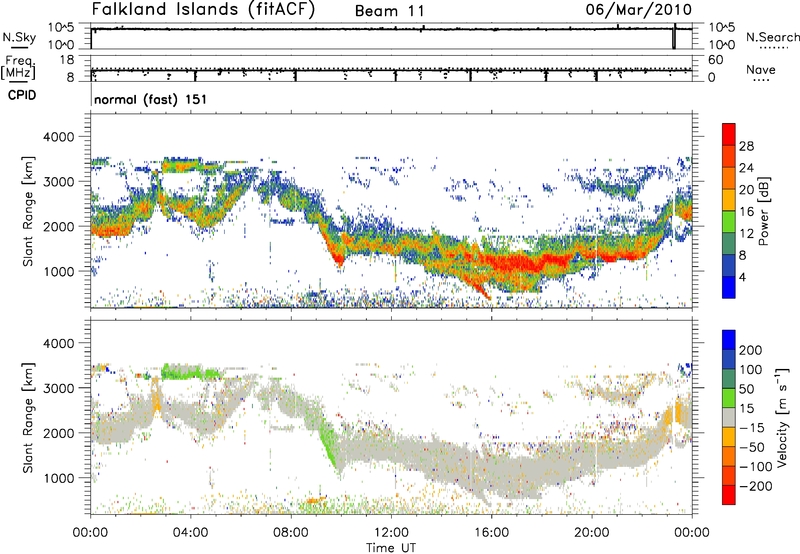800x554 pixels.
Task: Click the green band near 3300 km in velocity panel
Action: [190, 372]
